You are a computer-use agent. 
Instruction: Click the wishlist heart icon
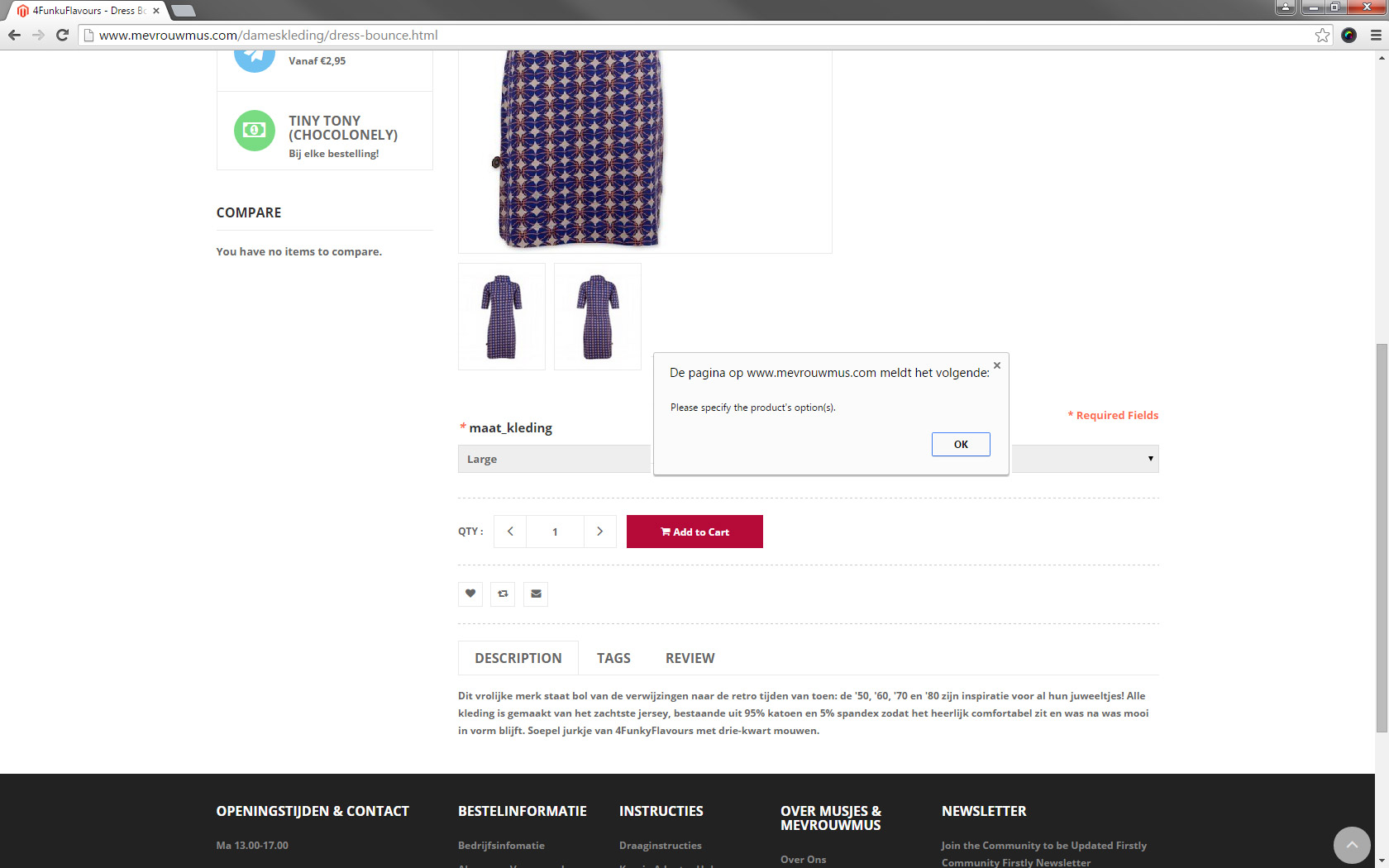click(470, 594)
